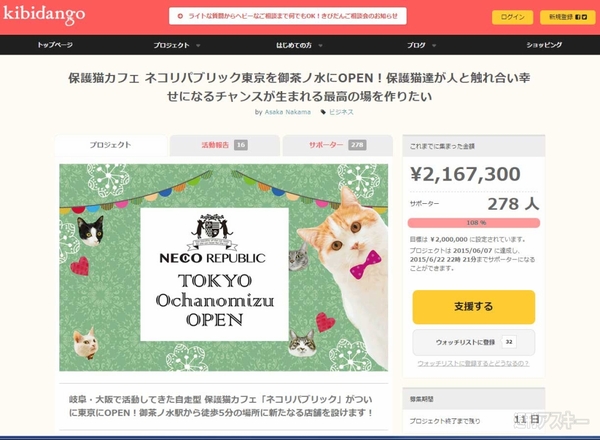Click the tag icon beside ビジネス
Viewport: 600px width, 440px height.
click(x=323, y=112)
